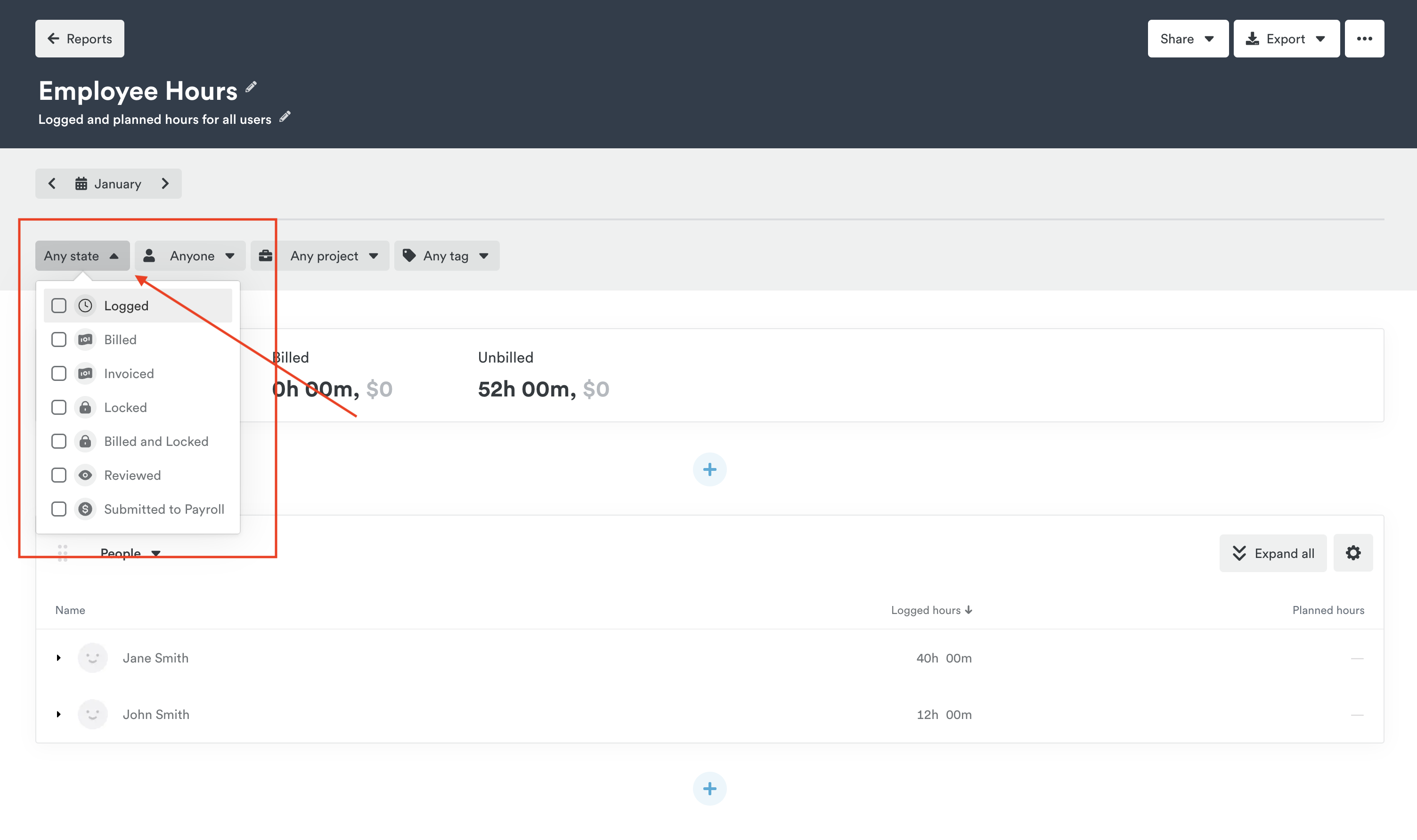Navigate back to Reports
Viewport: 1417px width, 840px height.
point(79,38)
